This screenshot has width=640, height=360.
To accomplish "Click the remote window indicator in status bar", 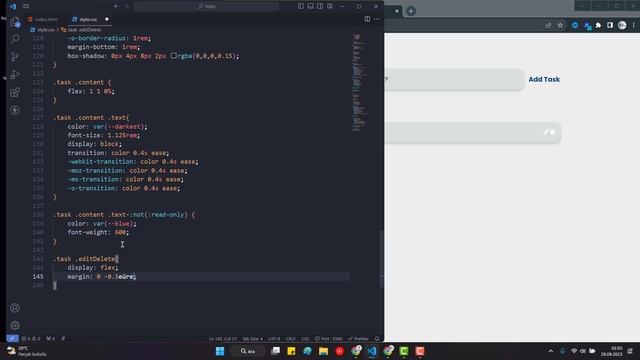I will [12, 338].
